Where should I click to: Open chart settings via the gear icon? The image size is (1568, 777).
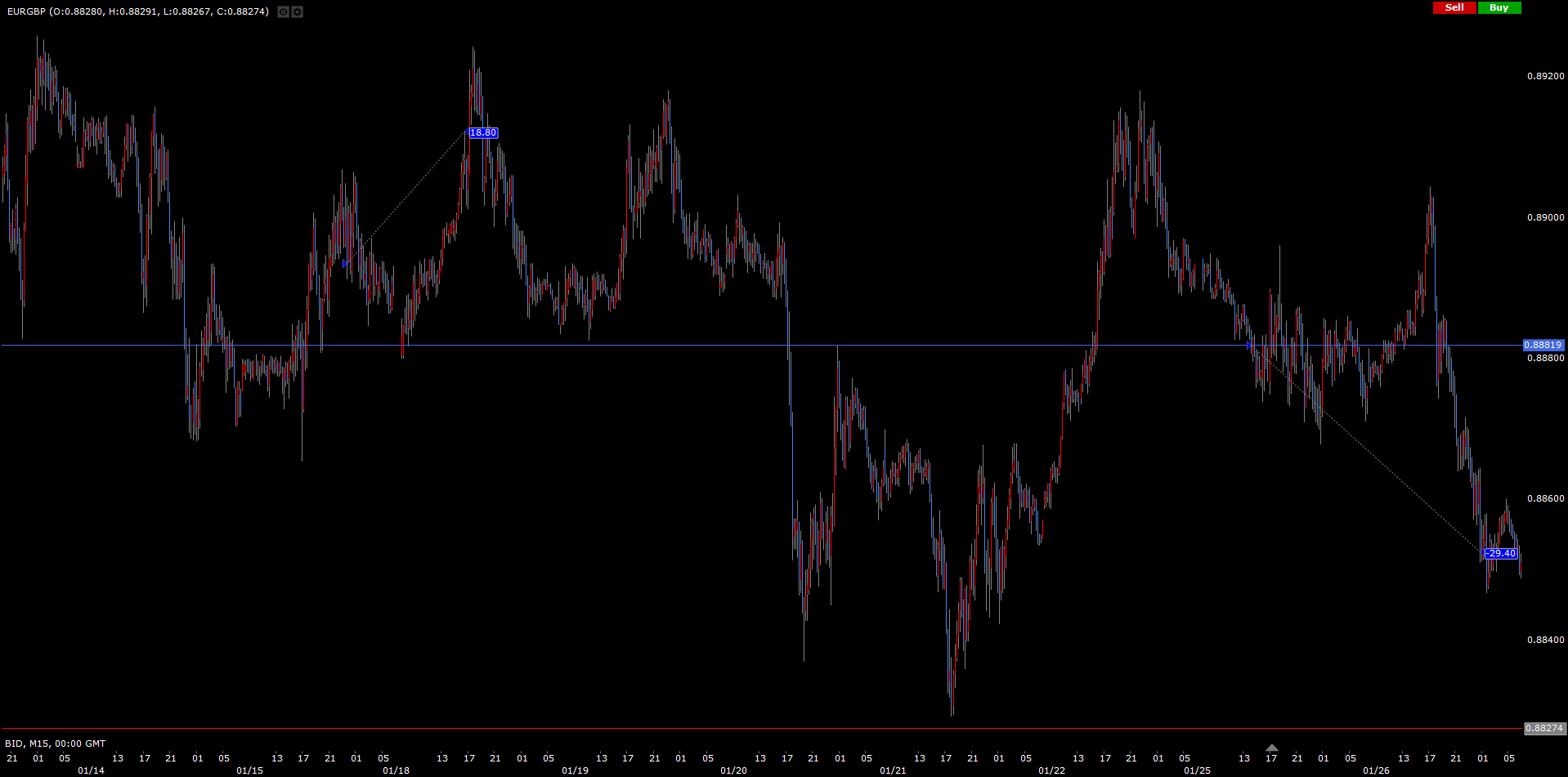pos(298,11)
